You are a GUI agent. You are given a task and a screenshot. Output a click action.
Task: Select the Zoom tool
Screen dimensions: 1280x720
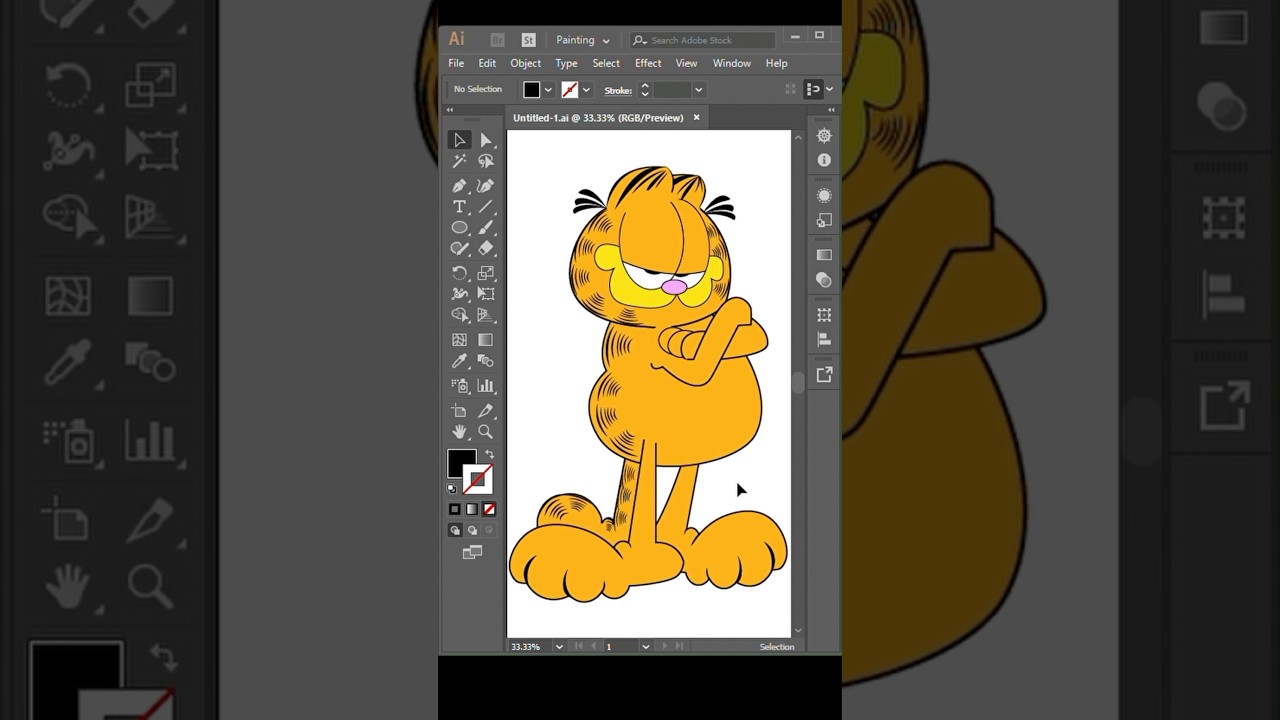(x=485, y=432)
